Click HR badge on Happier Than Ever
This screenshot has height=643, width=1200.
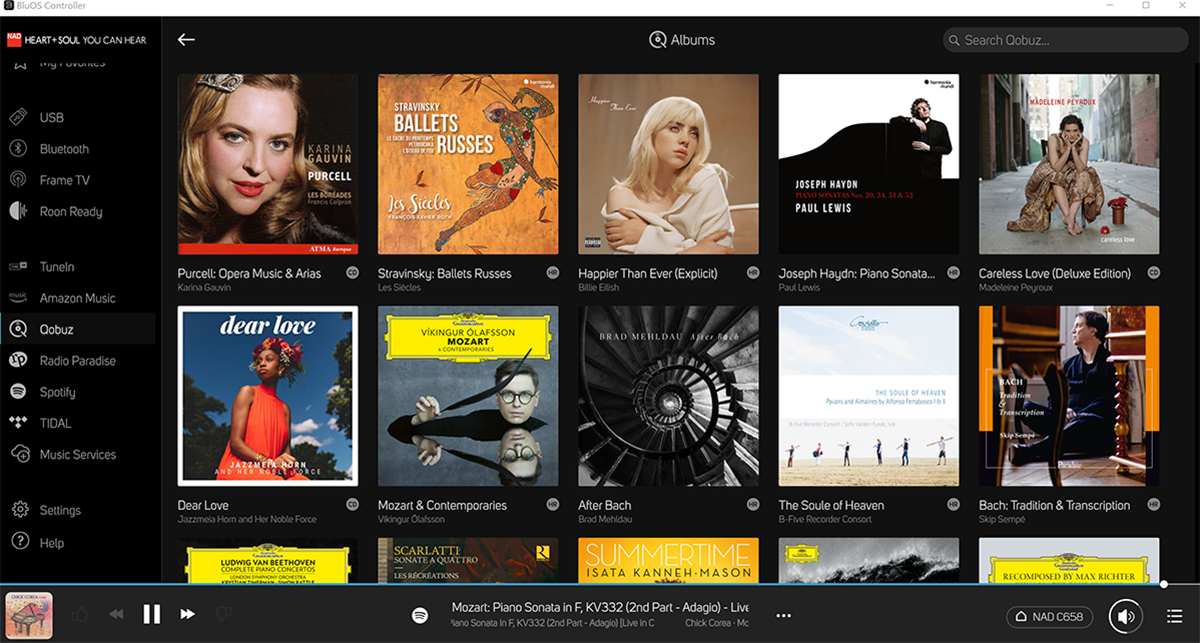point(753,272)
